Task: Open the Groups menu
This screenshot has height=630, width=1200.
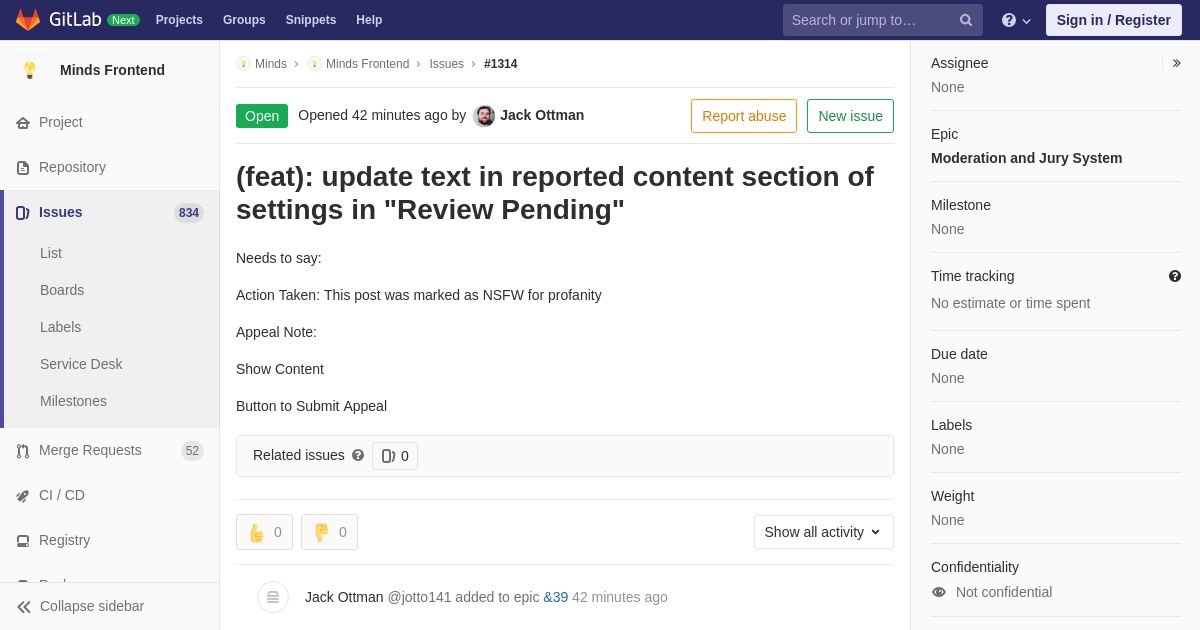Action: point(244,20)
